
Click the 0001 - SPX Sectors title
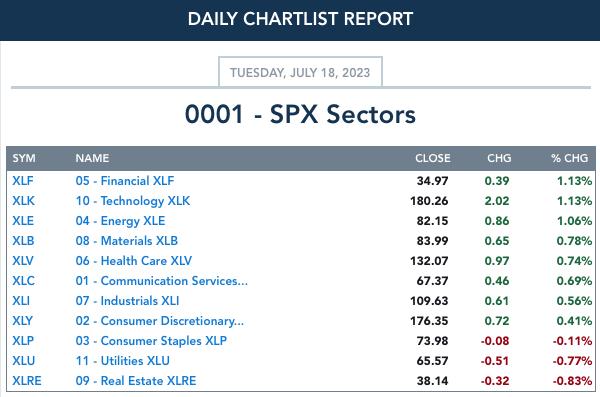click(300, 114)
